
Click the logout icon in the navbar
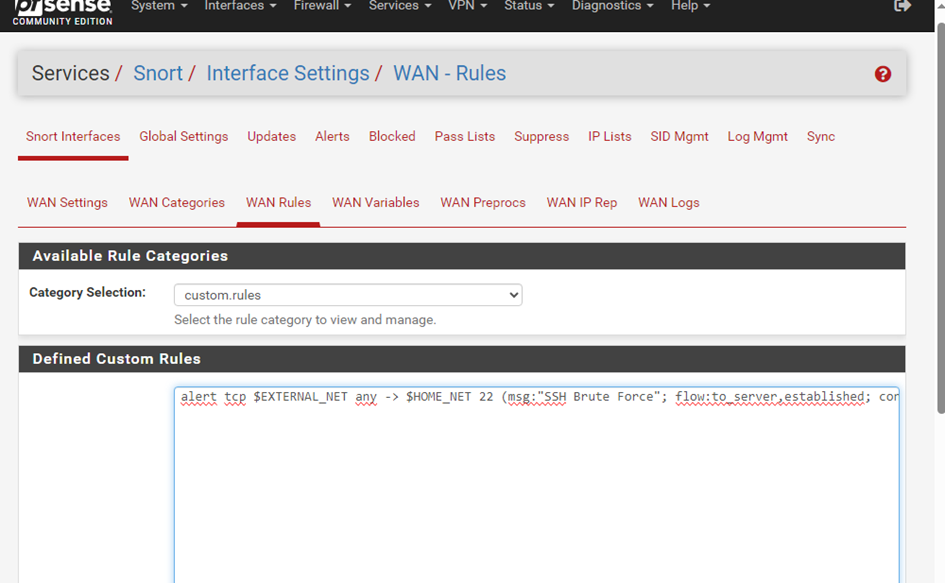[x=902, y=6]
